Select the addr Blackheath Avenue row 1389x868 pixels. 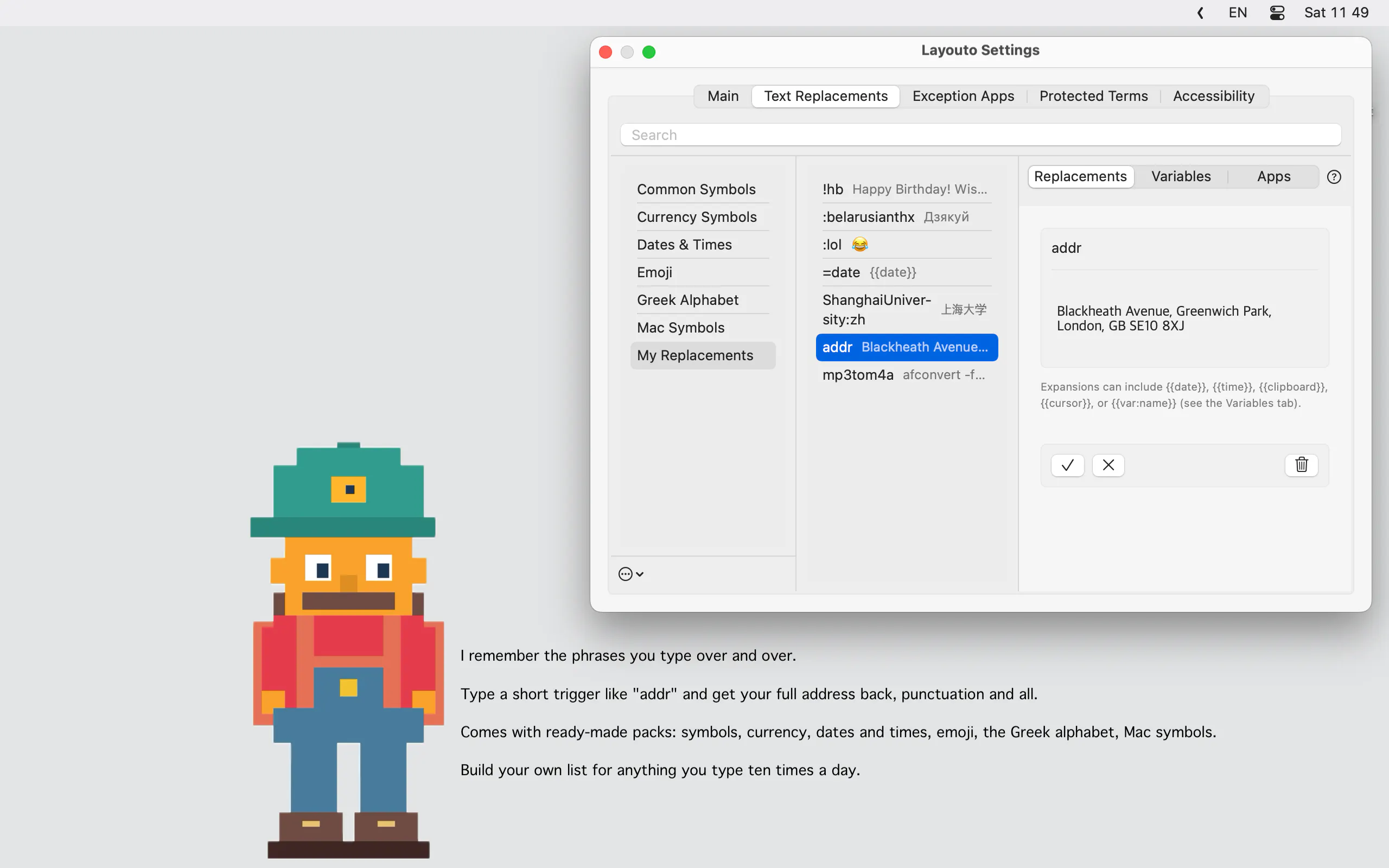906,347
